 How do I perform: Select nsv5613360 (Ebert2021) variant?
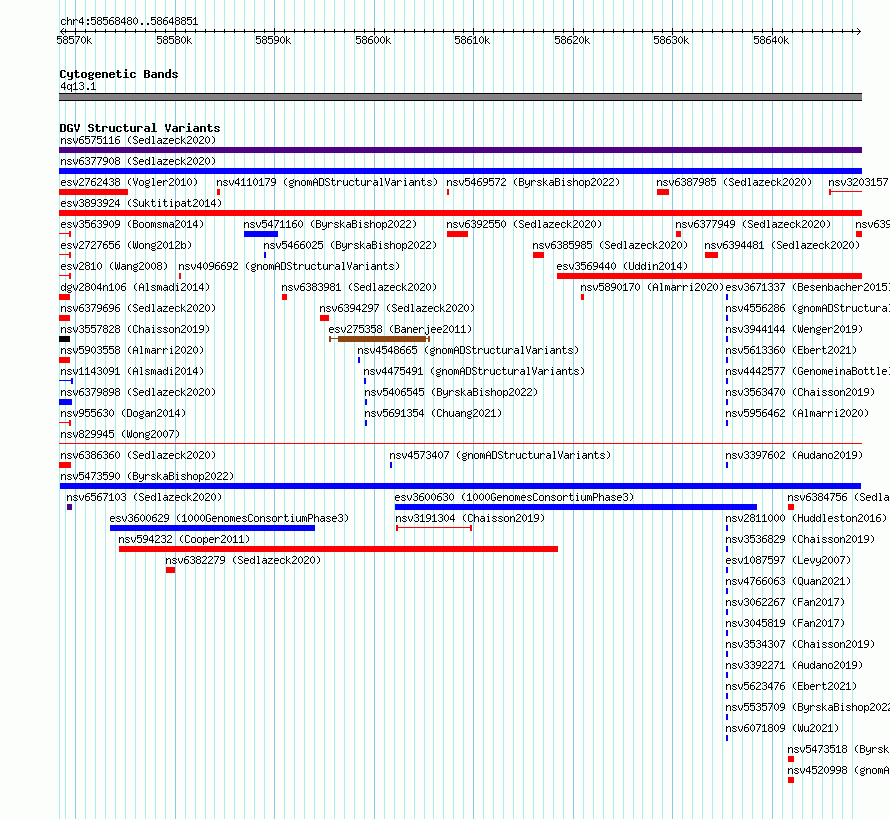pyautogui.click(x=791, y=350)
